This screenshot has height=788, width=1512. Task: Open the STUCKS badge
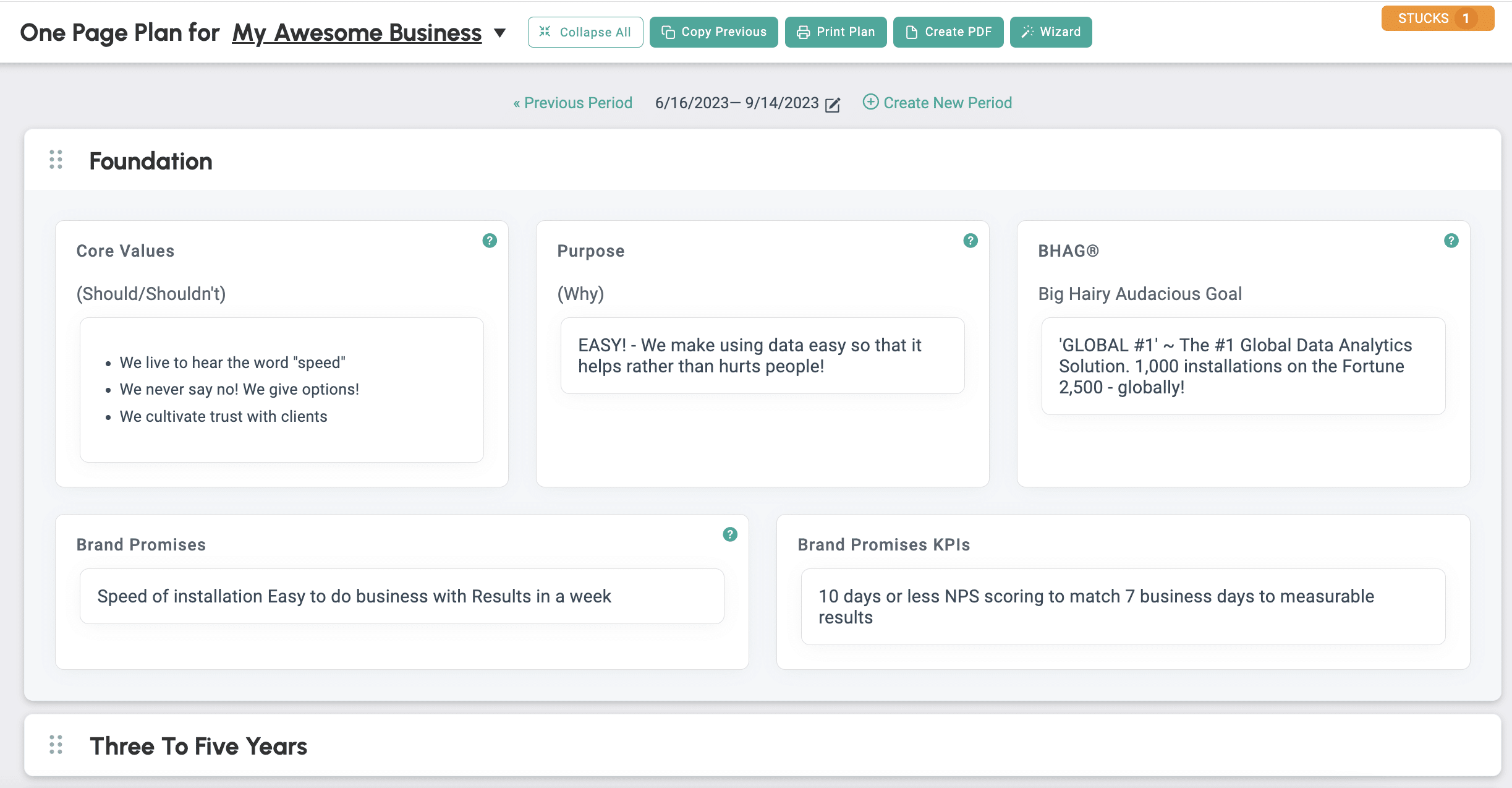click(1437, 19)
